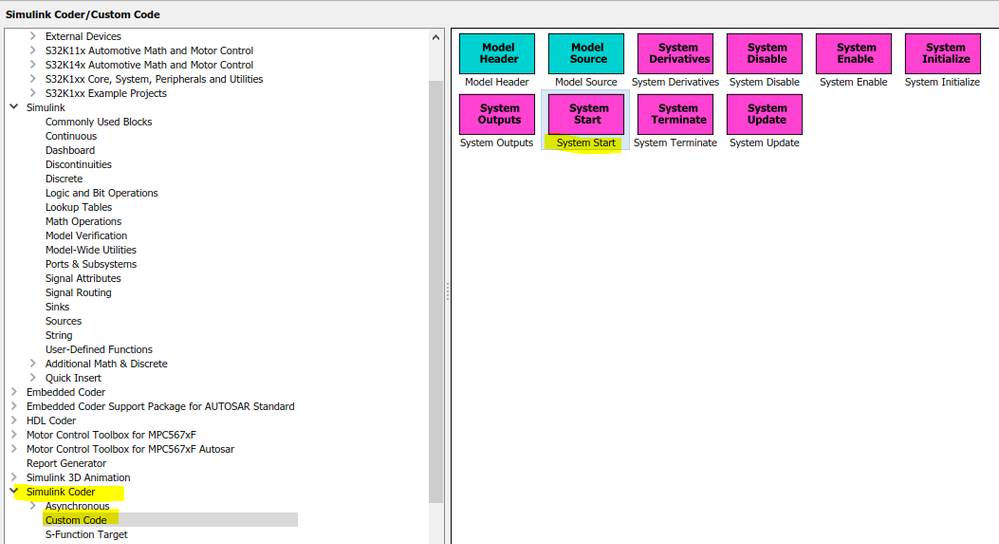Click the System Initialize caption label

click(x=942, y=82)
